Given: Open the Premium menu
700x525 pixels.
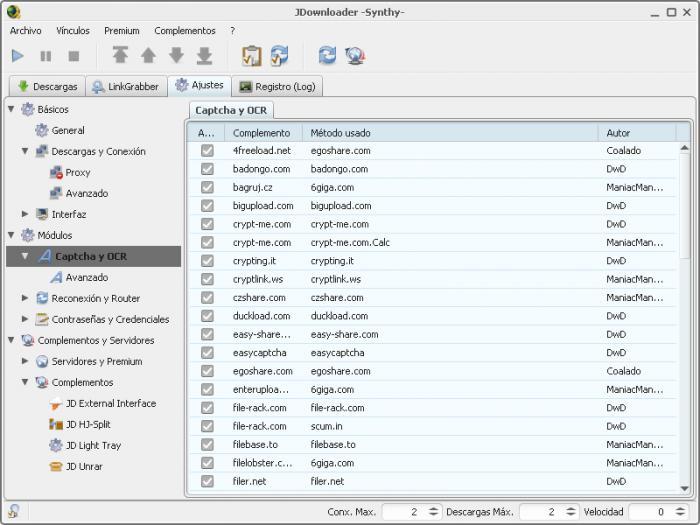Looking at the screenshot, I should (121, 31).
